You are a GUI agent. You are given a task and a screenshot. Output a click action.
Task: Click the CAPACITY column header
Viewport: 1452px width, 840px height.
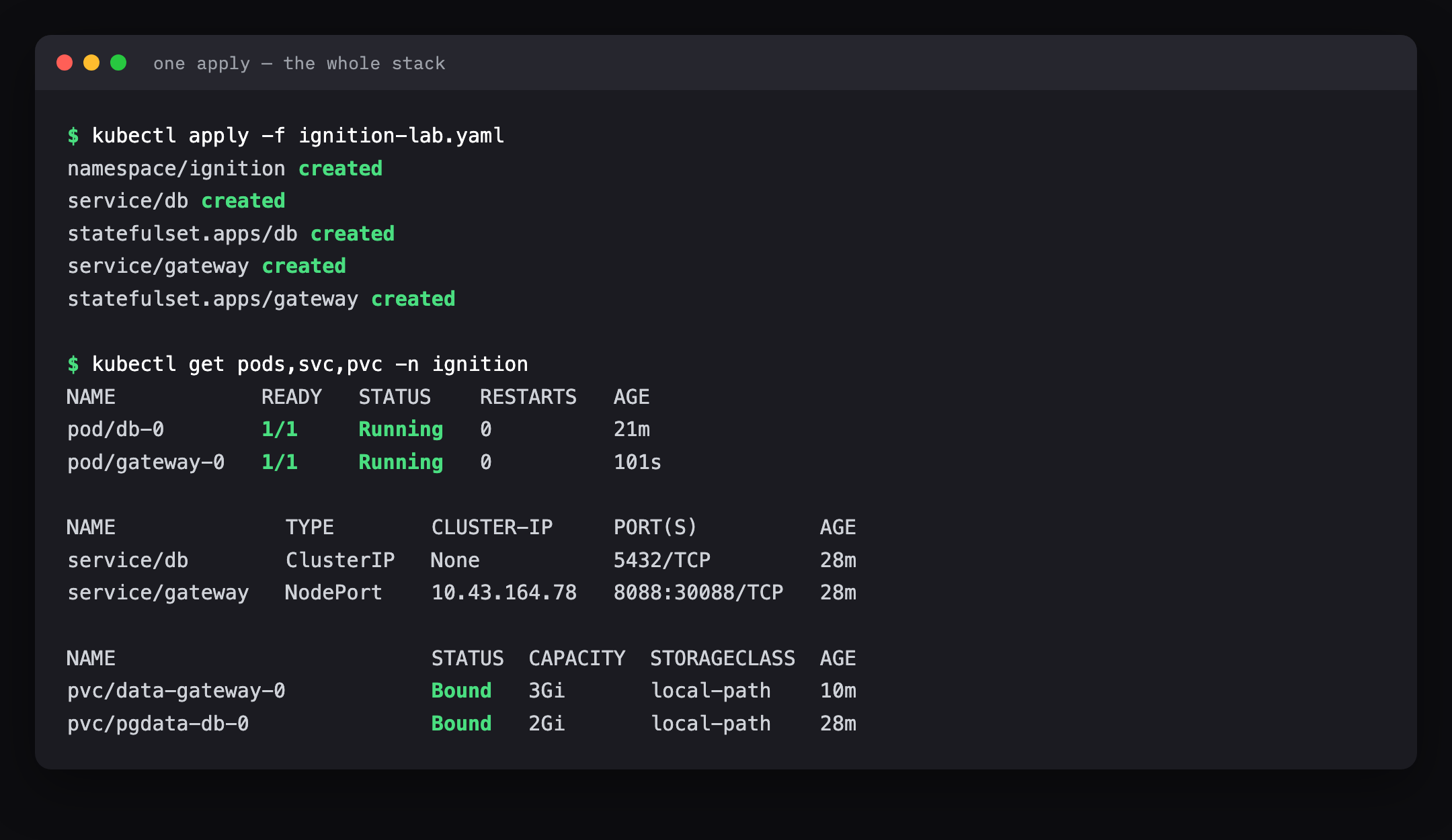[x=577, y=659]
